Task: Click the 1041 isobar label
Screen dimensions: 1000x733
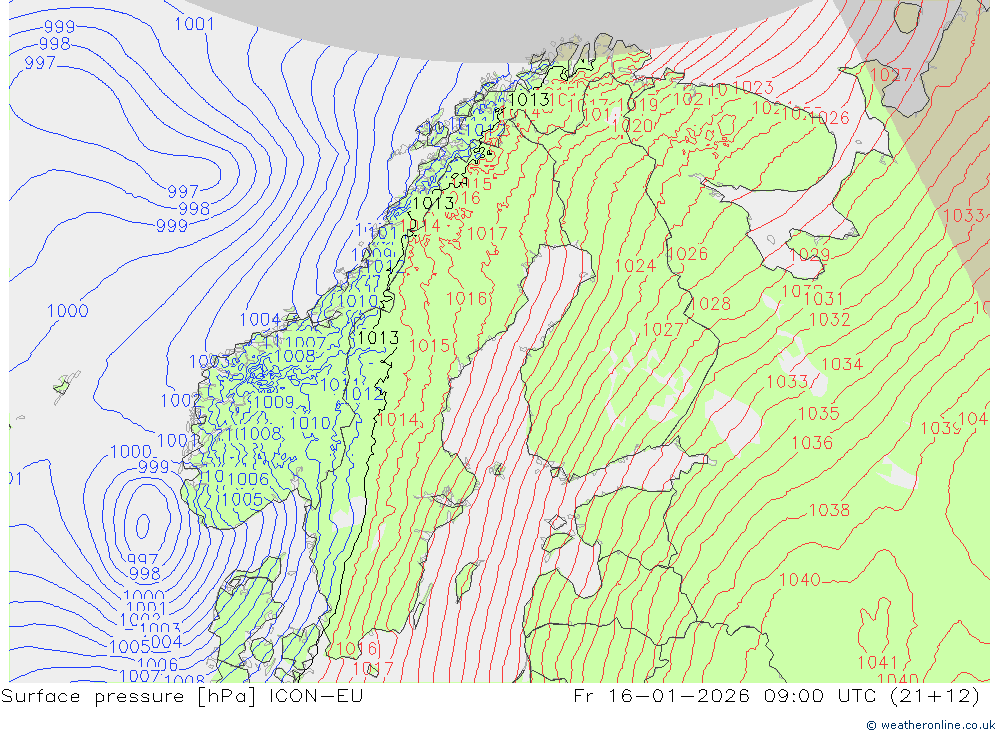Action: pos(877,662)
